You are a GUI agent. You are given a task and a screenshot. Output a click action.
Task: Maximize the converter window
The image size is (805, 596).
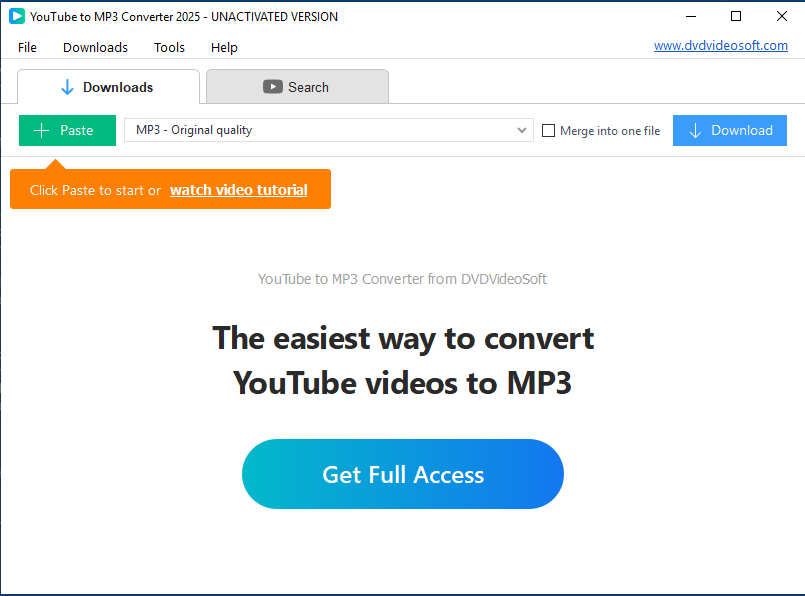pos(736,16)
